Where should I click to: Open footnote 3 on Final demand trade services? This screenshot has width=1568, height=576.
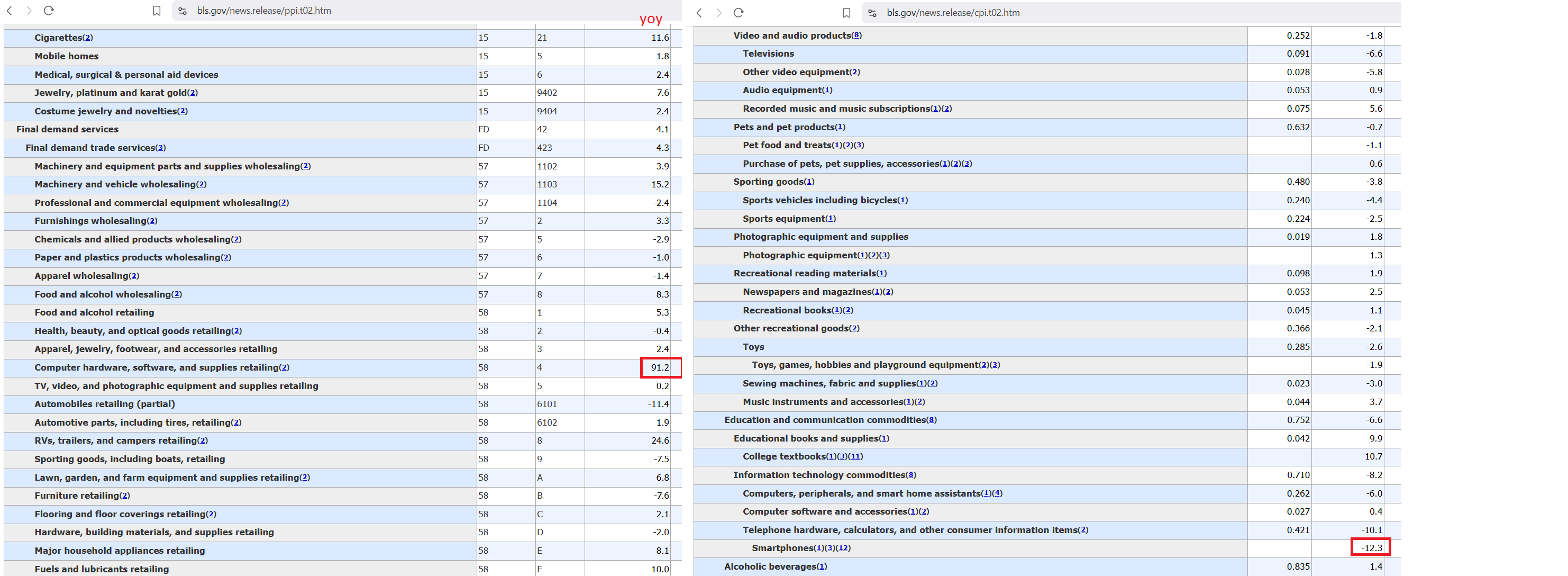point(161,148)
